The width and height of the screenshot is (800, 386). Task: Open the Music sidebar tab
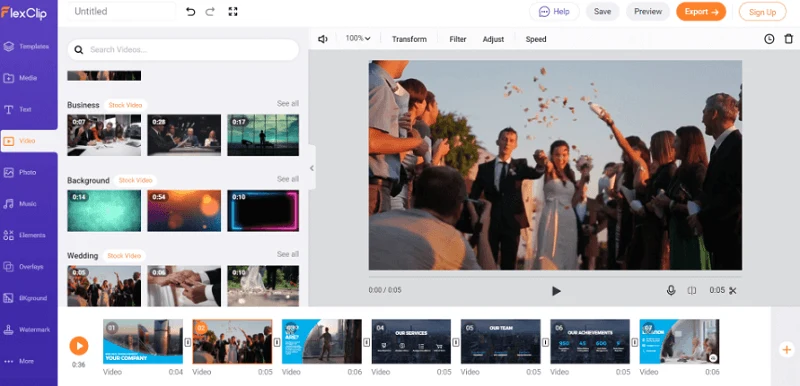27,204
